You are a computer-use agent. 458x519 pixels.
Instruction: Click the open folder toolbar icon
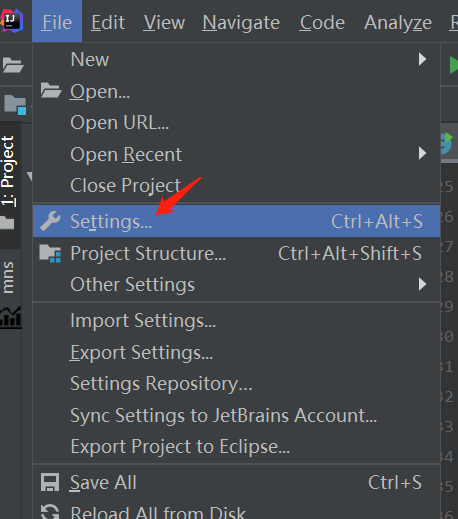13,65
